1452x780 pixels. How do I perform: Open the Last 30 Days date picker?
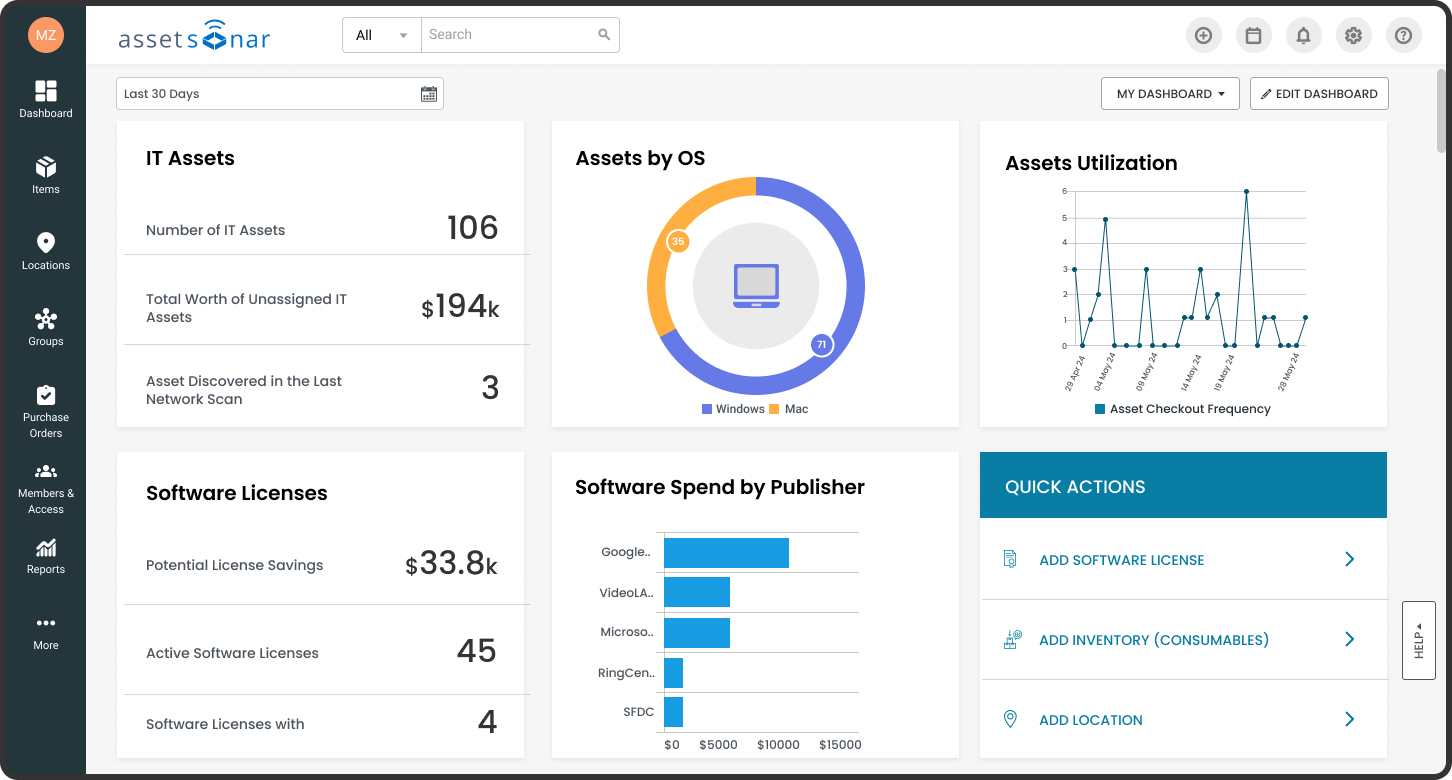click(280, 94)
